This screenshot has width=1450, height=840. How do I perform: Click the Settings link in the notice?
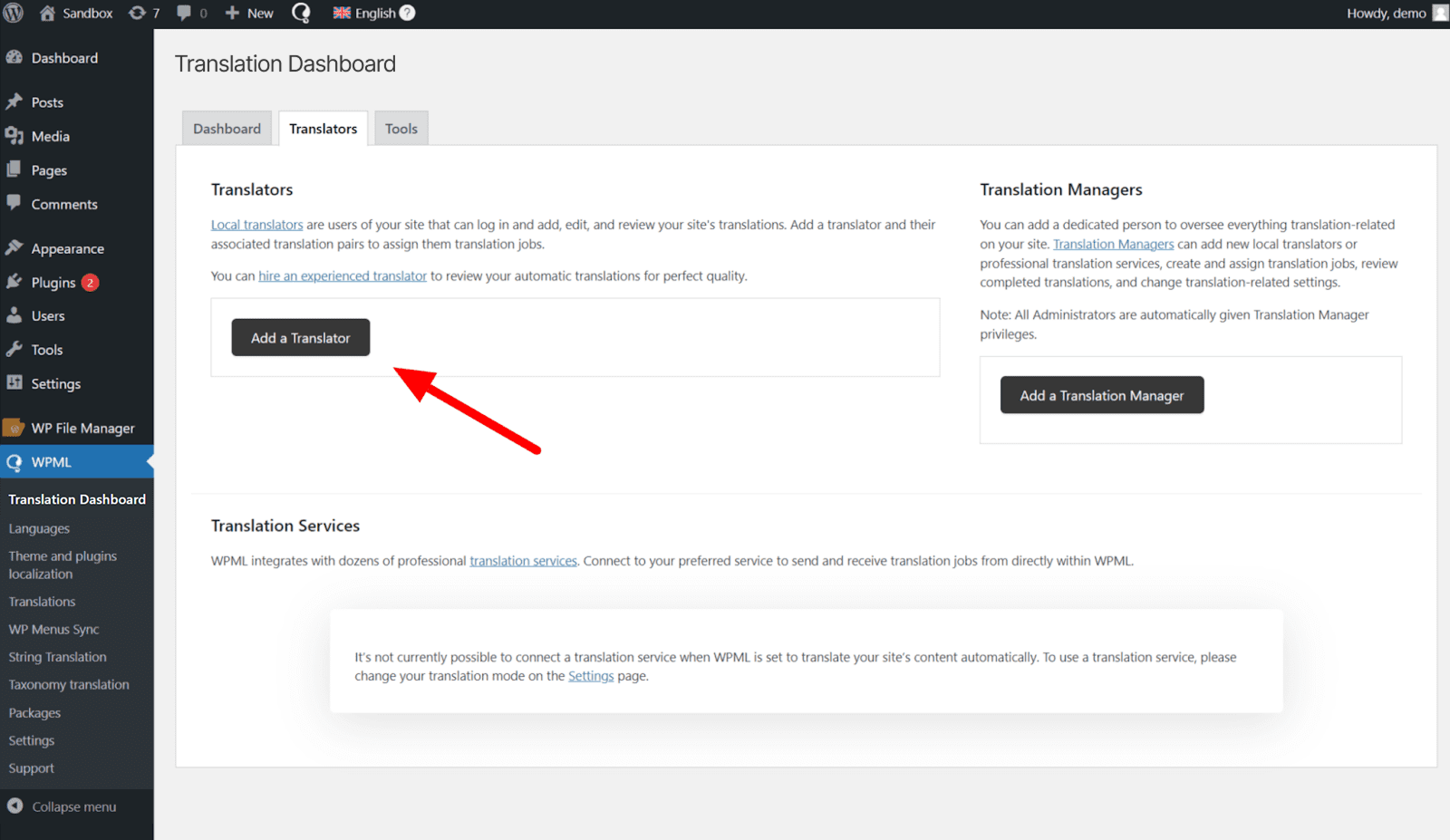point(591,676)
